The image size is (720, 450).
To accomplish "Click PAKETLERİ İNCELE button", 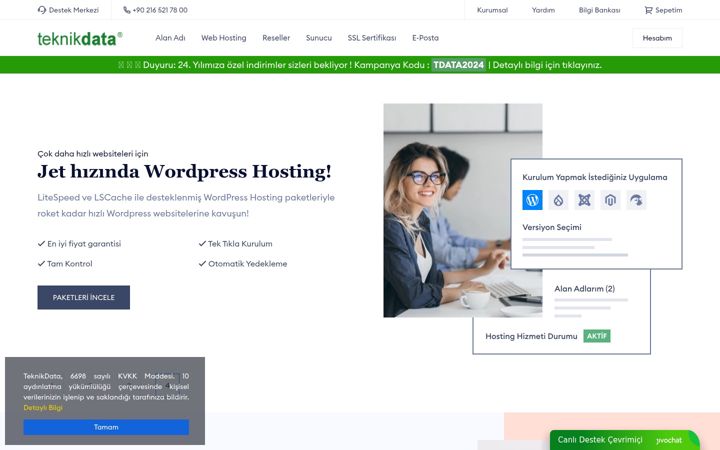I will [84, 297].
